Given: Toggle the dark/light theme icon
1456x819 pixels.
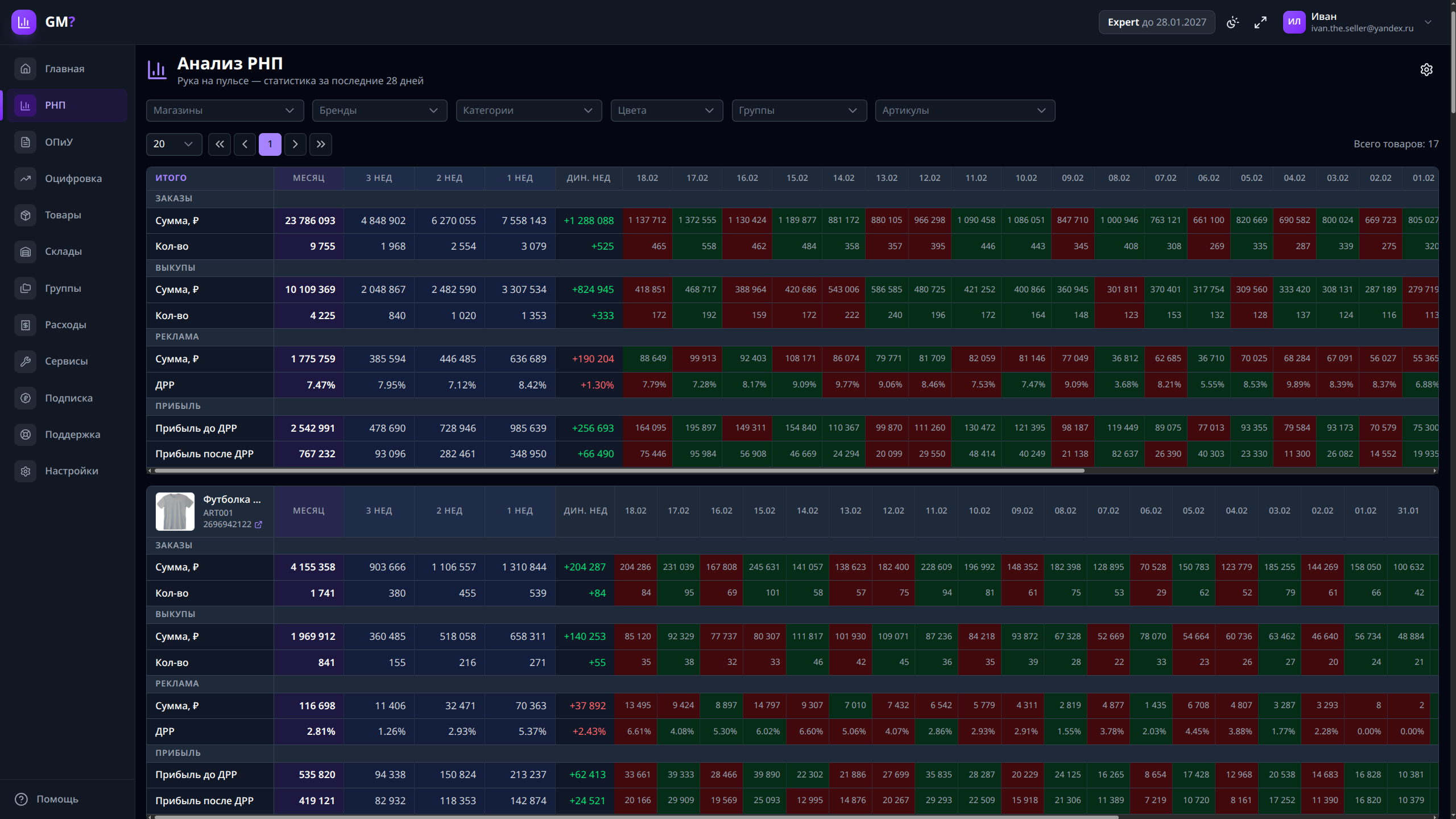Looking at the screenshot, I should (x=1232, y=22).
